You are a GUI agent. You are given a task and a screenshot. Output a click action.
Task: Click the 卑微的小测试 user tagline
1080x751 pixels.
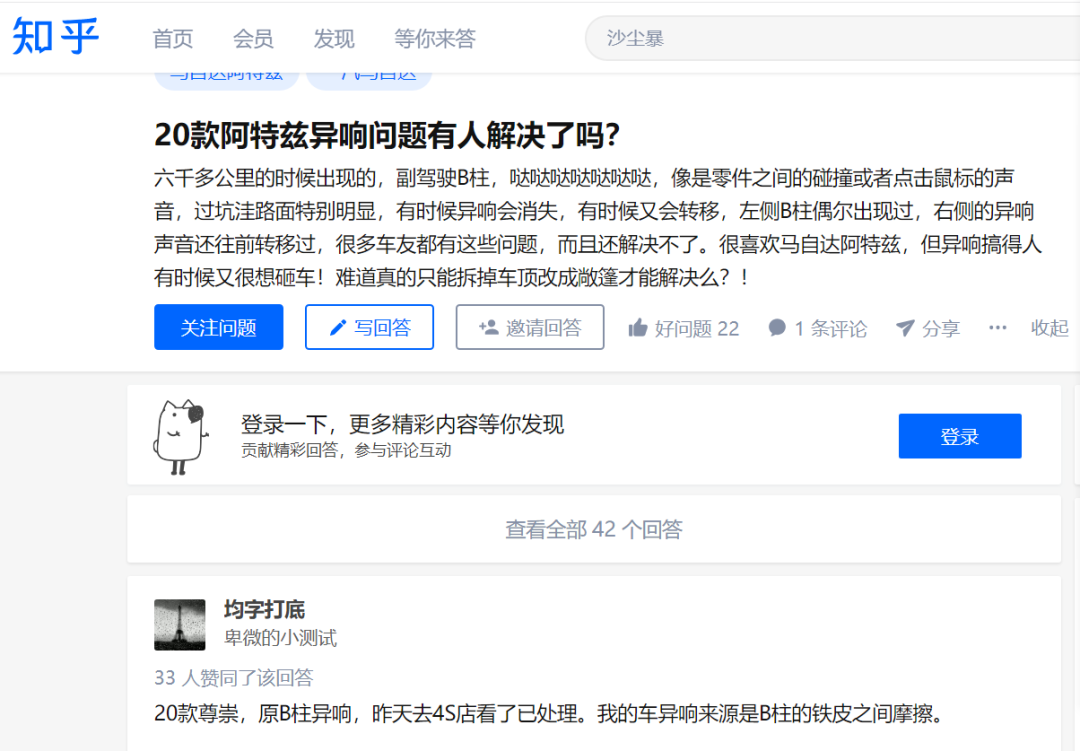[x=280, y=638]
